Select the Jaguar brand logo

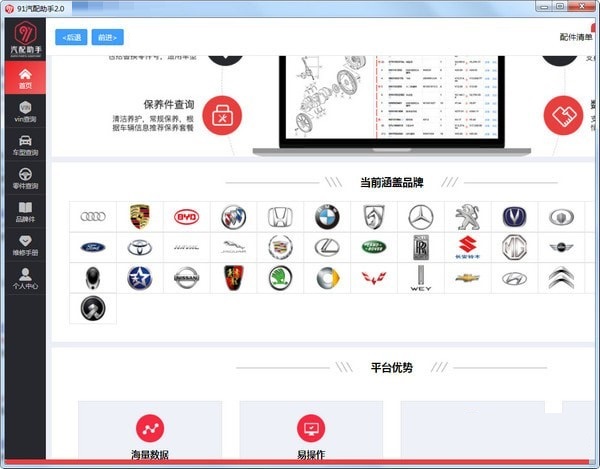click(x=233, y=247)
